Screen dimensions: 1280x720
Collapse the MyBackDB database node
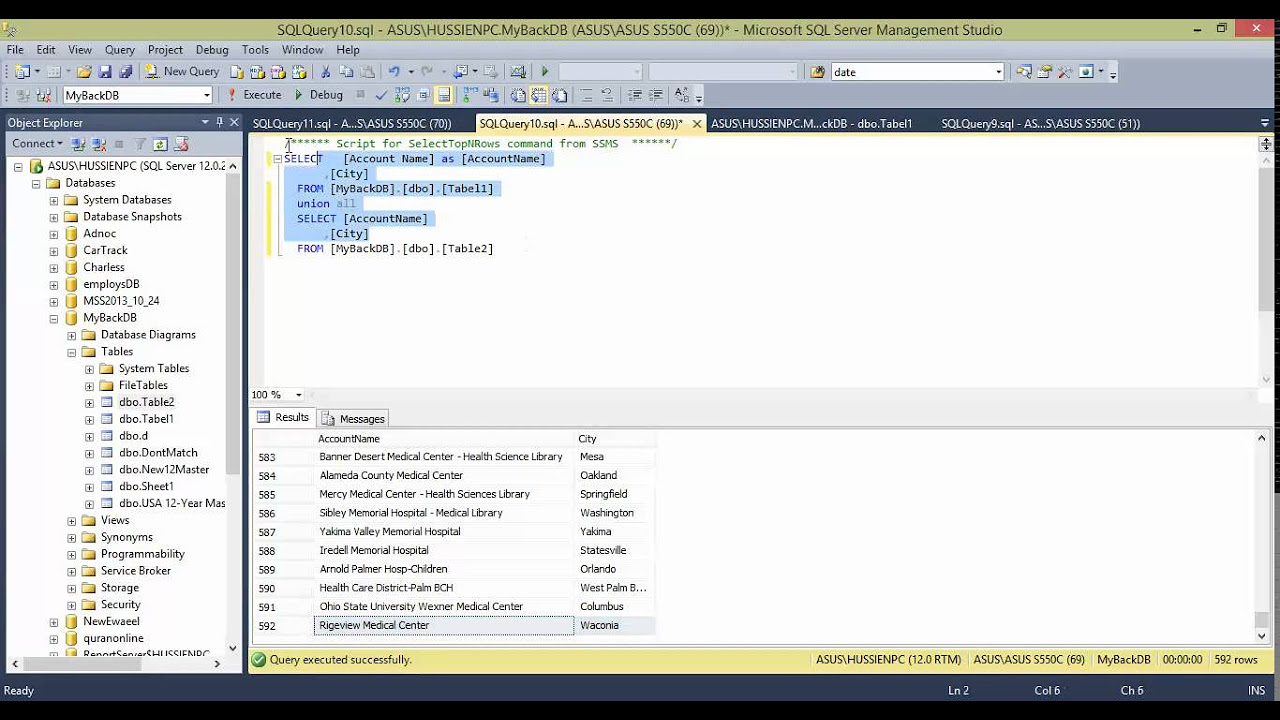tap(54, 318)
